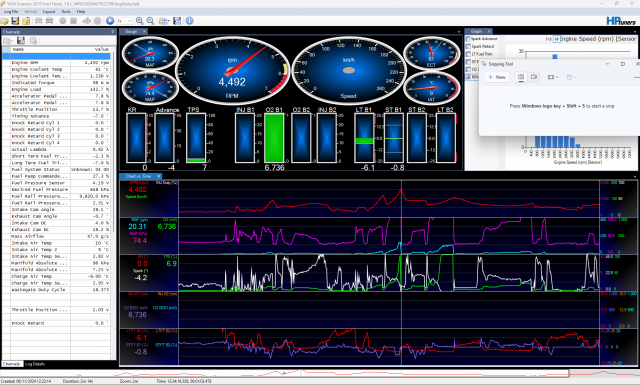Select the Chart vs. Time tab

pos(138,176)
